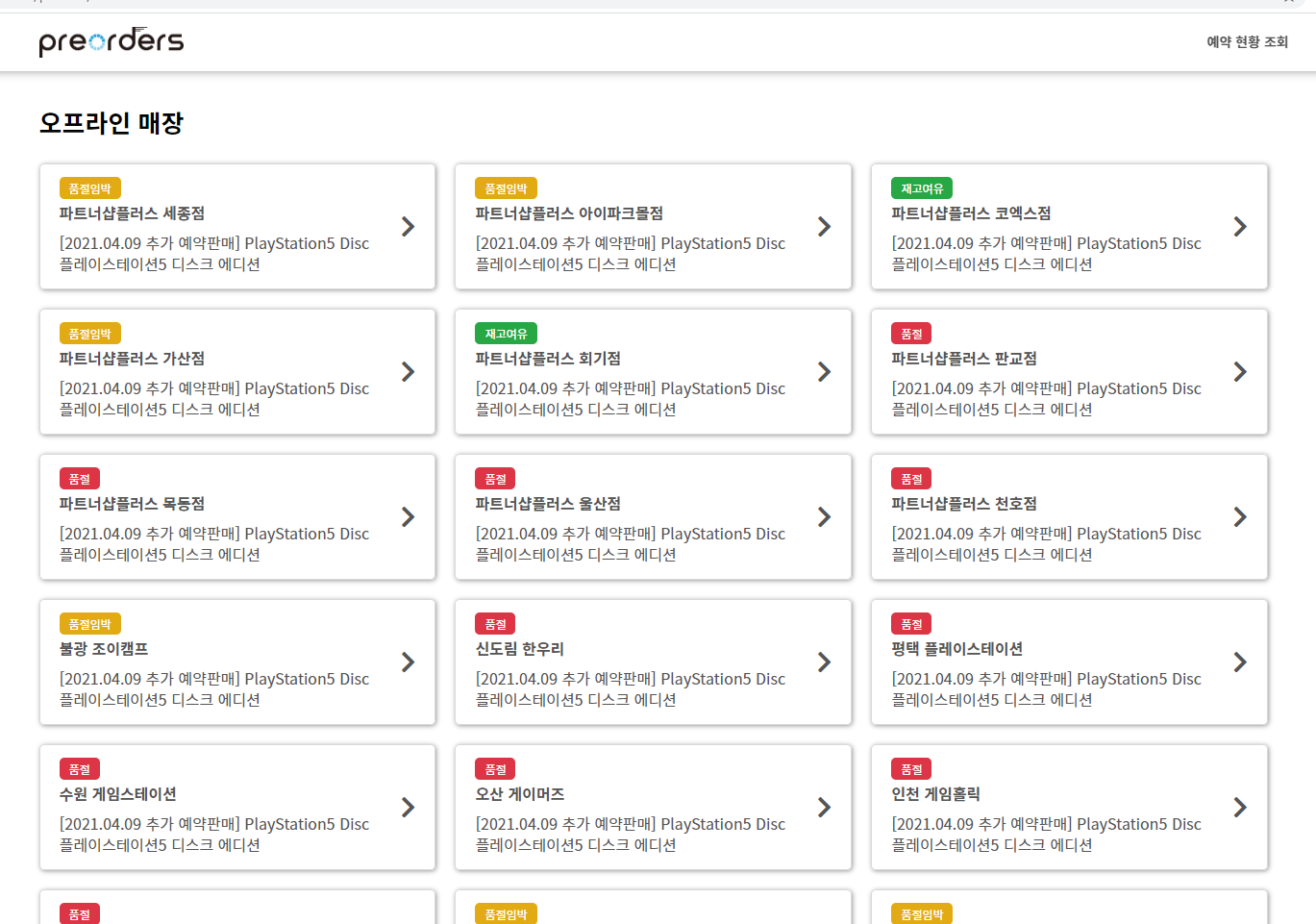Click the 품절임박 badge on 불광 조이캠프
Image resolution: width=1316 pixels, height=924 pixels.
pyautogui.click(x=90, y=624)
